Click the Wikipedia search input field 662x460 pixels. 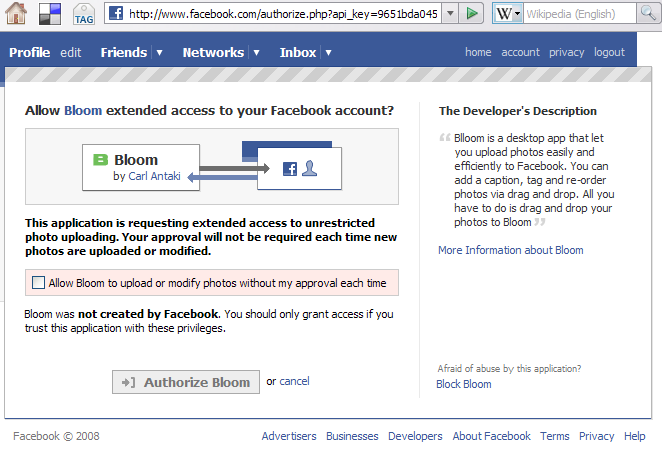point(579,14)
